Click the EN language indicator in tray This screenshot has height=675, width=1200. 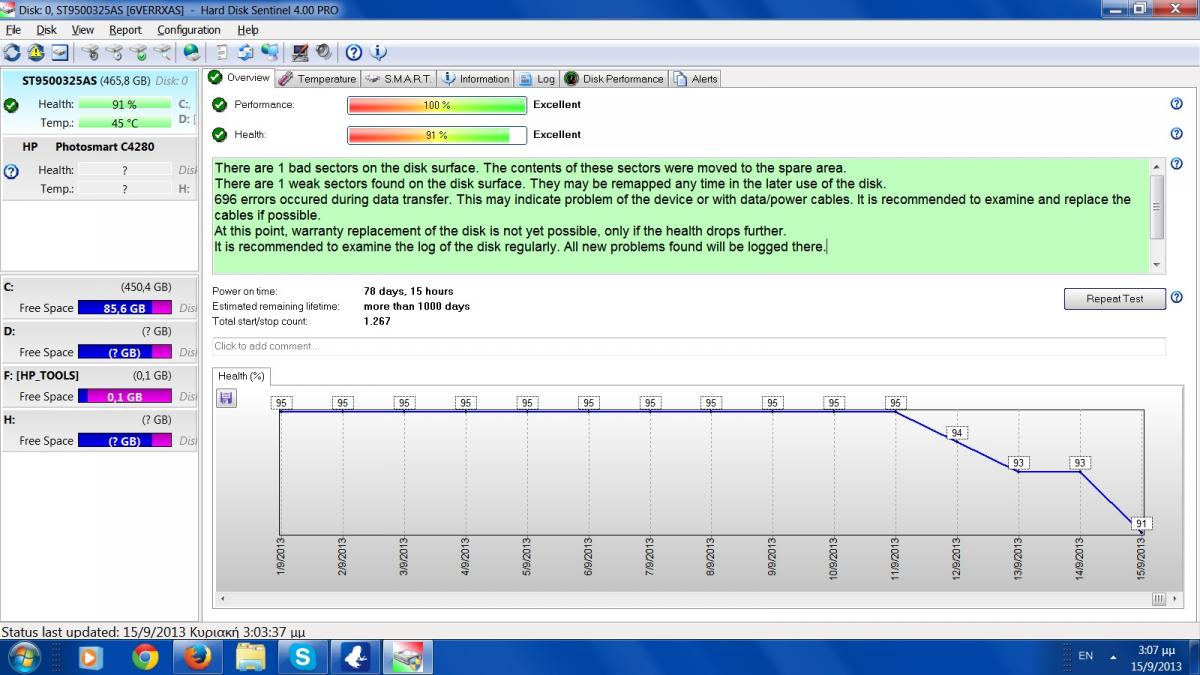point(1085,656)
